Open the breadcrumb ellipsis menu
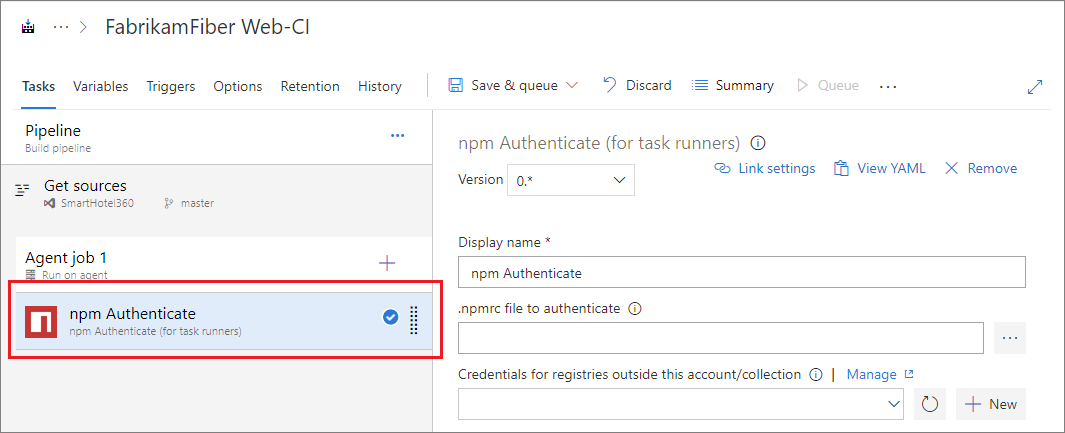1065x433 pixels. (x=61, y=28)
